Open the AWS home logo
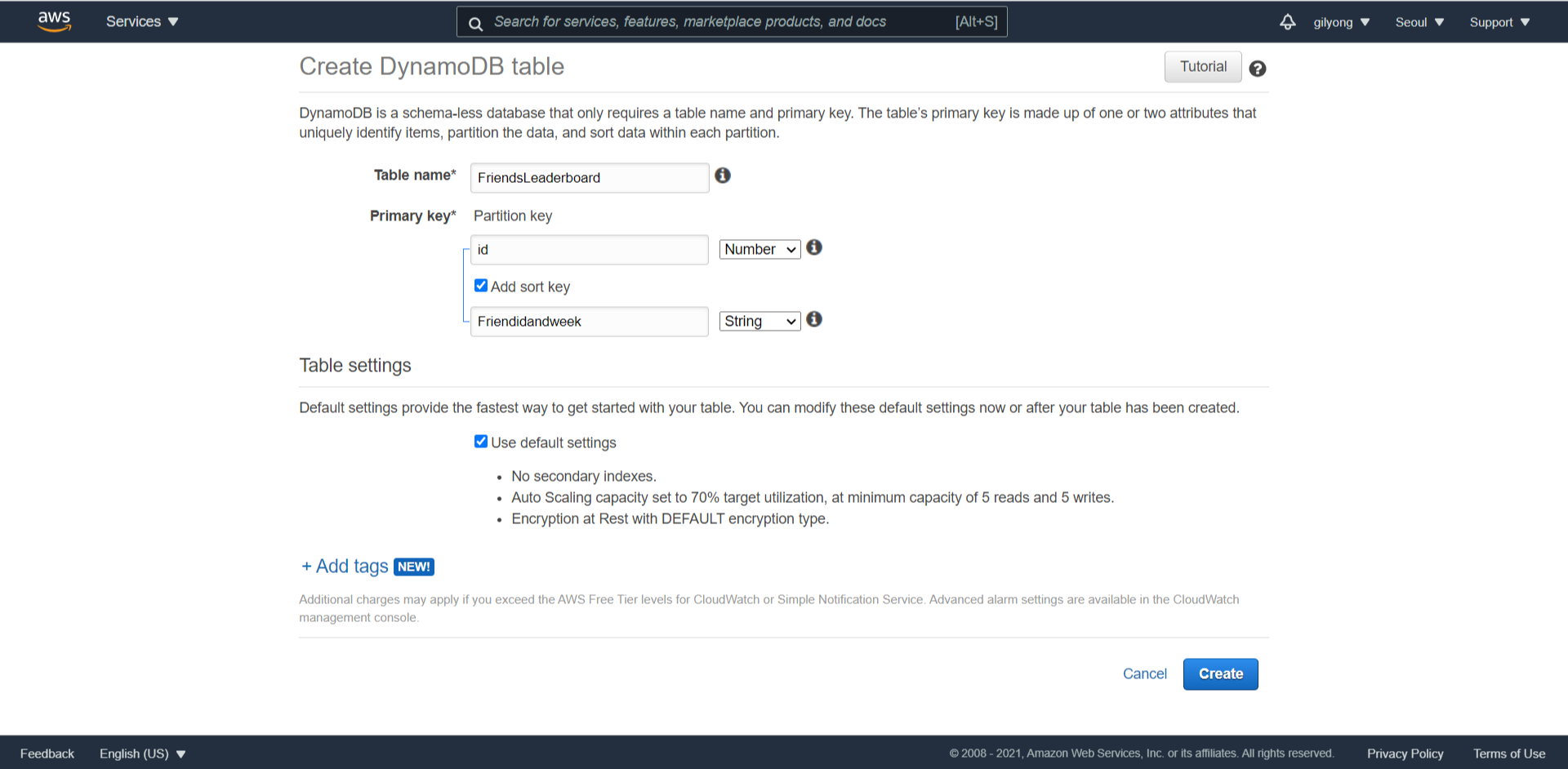1568x769 pixels. tap(54, 21)
